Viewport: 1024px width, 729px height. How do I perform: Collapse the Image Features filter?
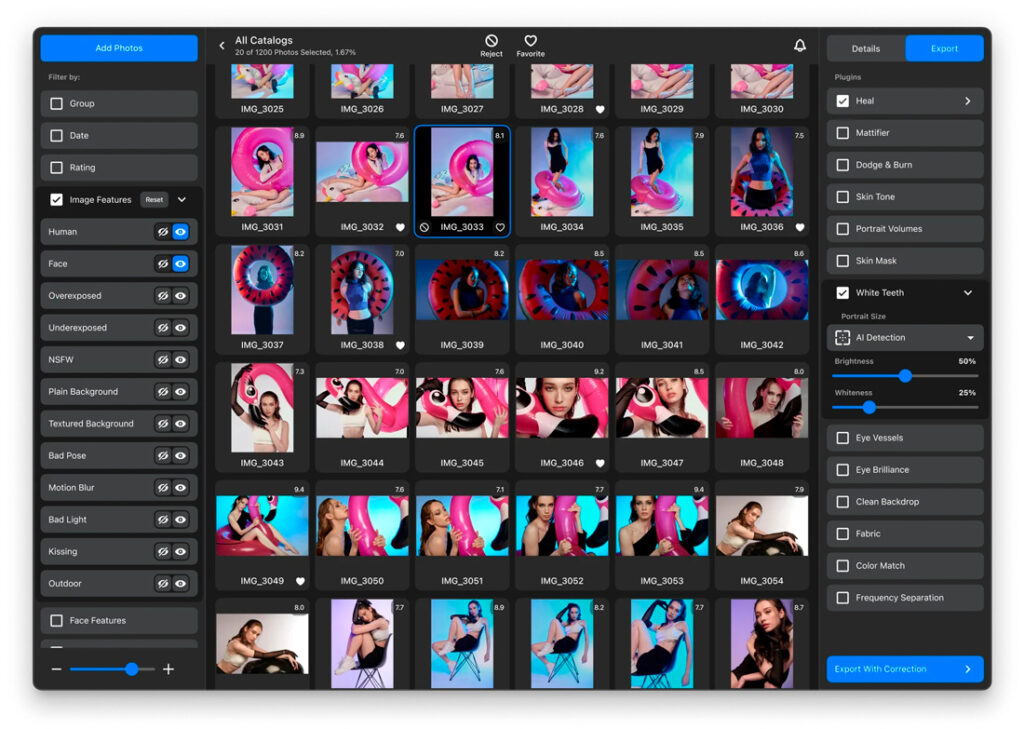[x=182, y=200]
